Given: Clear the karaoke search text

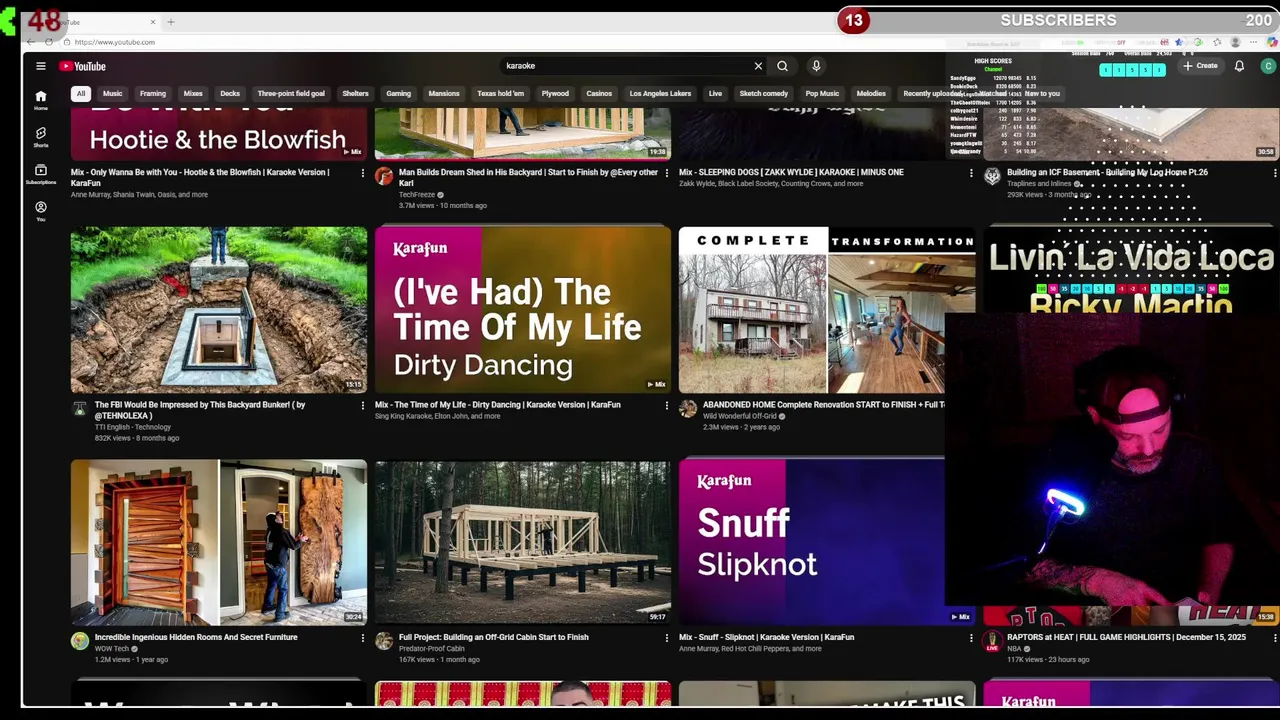Looking at the screenshot, I should [758, 66].
